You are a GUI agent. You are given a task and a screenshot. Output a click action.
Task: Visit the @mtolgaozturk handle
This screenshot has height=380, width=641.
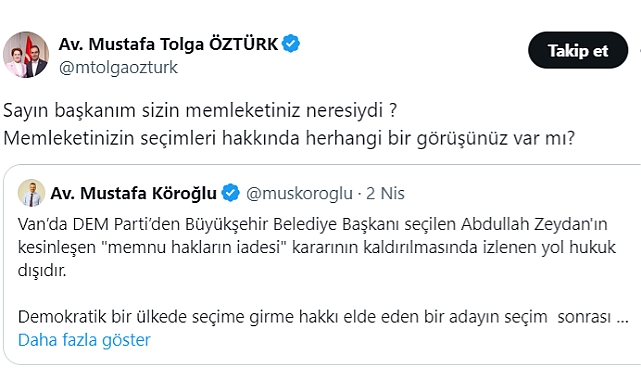[x=118, y=67]
